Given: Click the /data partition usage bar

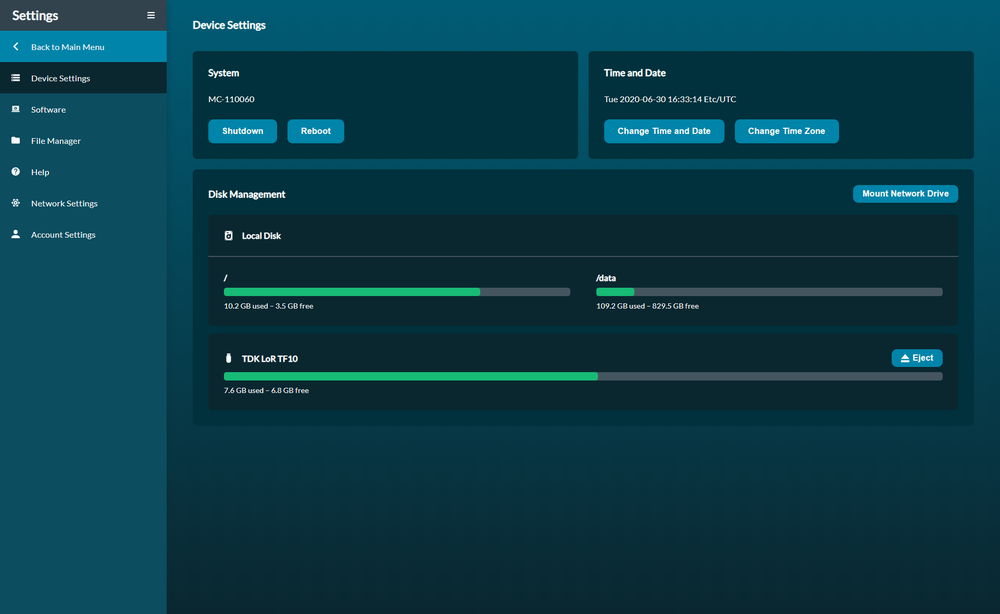Looking at the screenshot, I should pyautogui.click(x=769, y=292).
